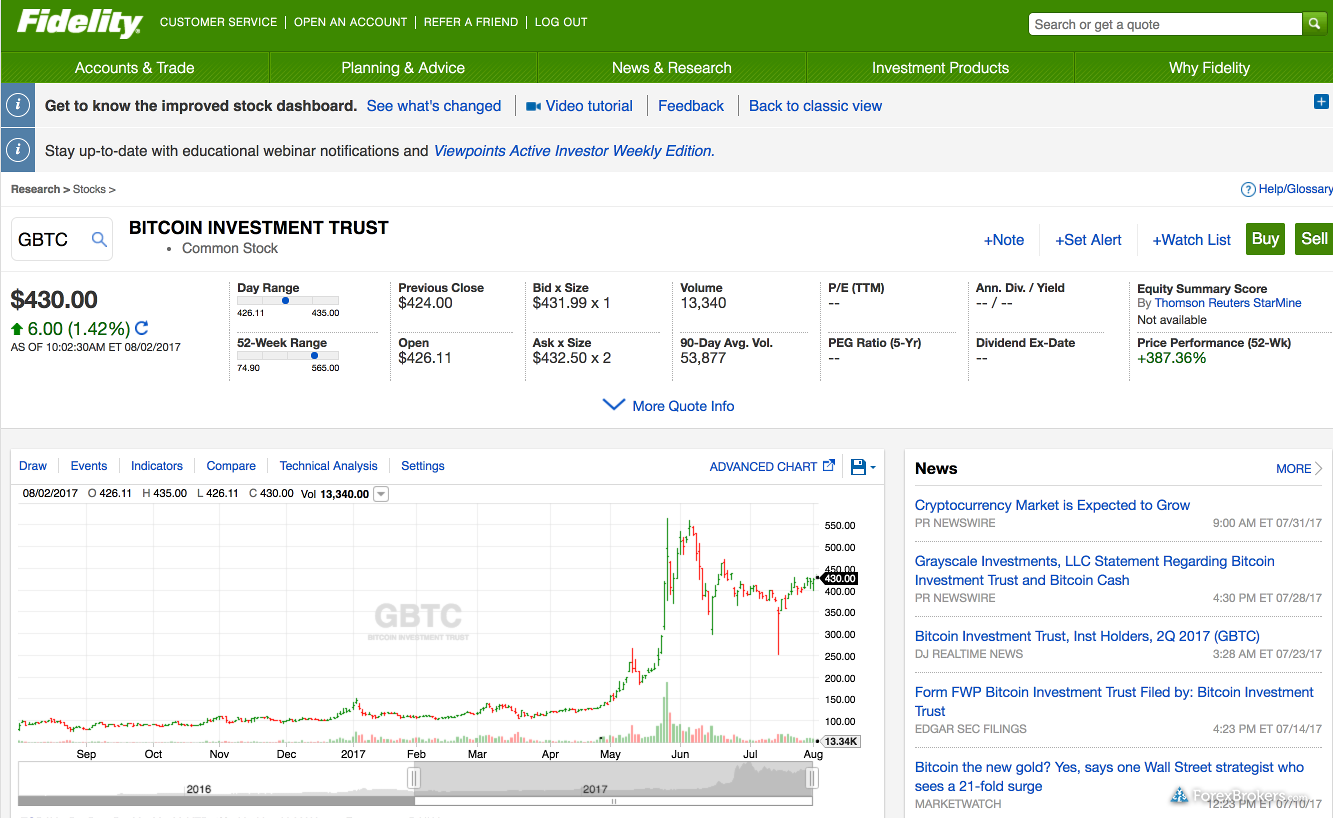Click the MORE news link text
Screen dimensions: 1333x818
1294,468
